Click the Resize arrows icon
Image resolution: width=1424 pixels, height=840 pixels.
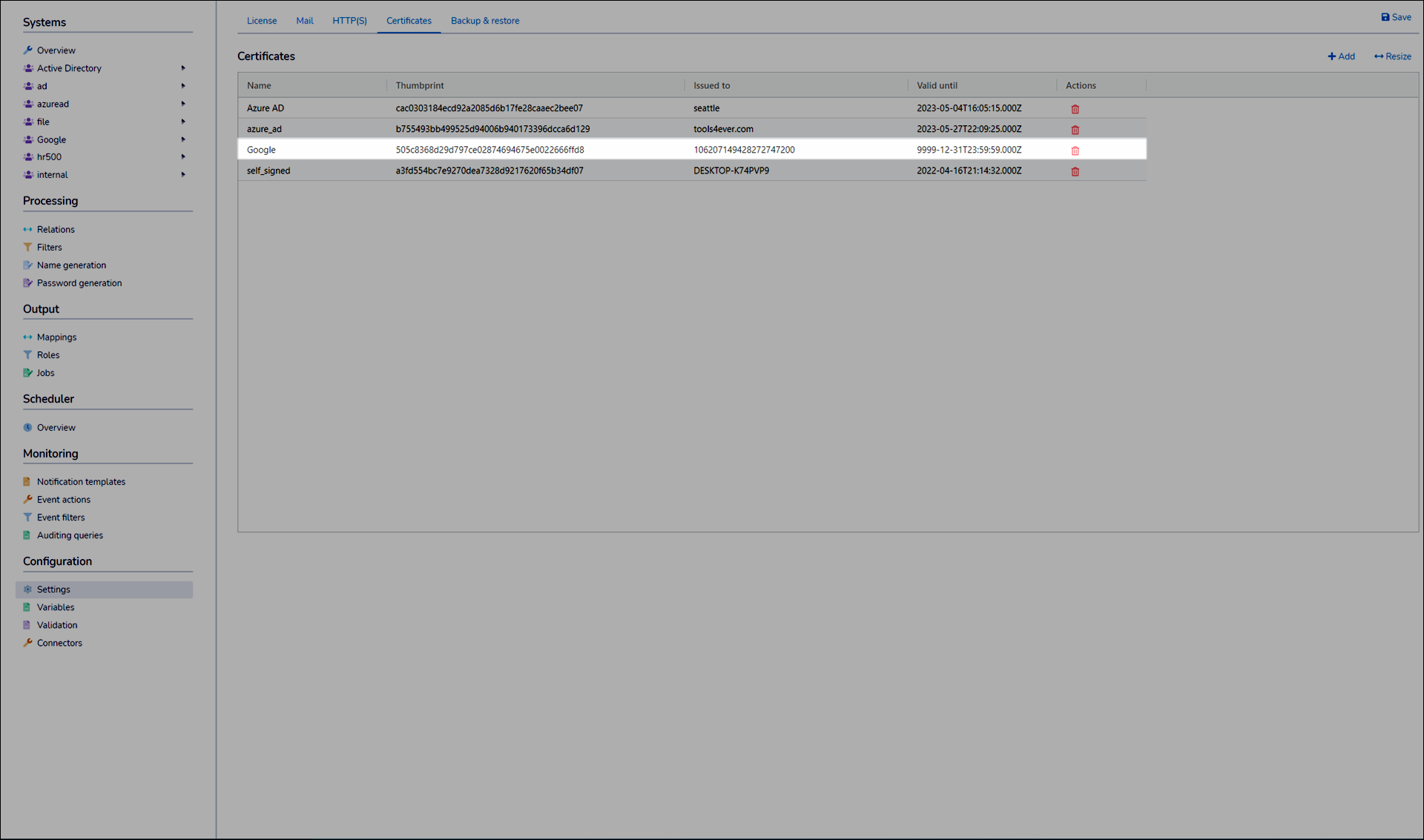click(1378, 56)
